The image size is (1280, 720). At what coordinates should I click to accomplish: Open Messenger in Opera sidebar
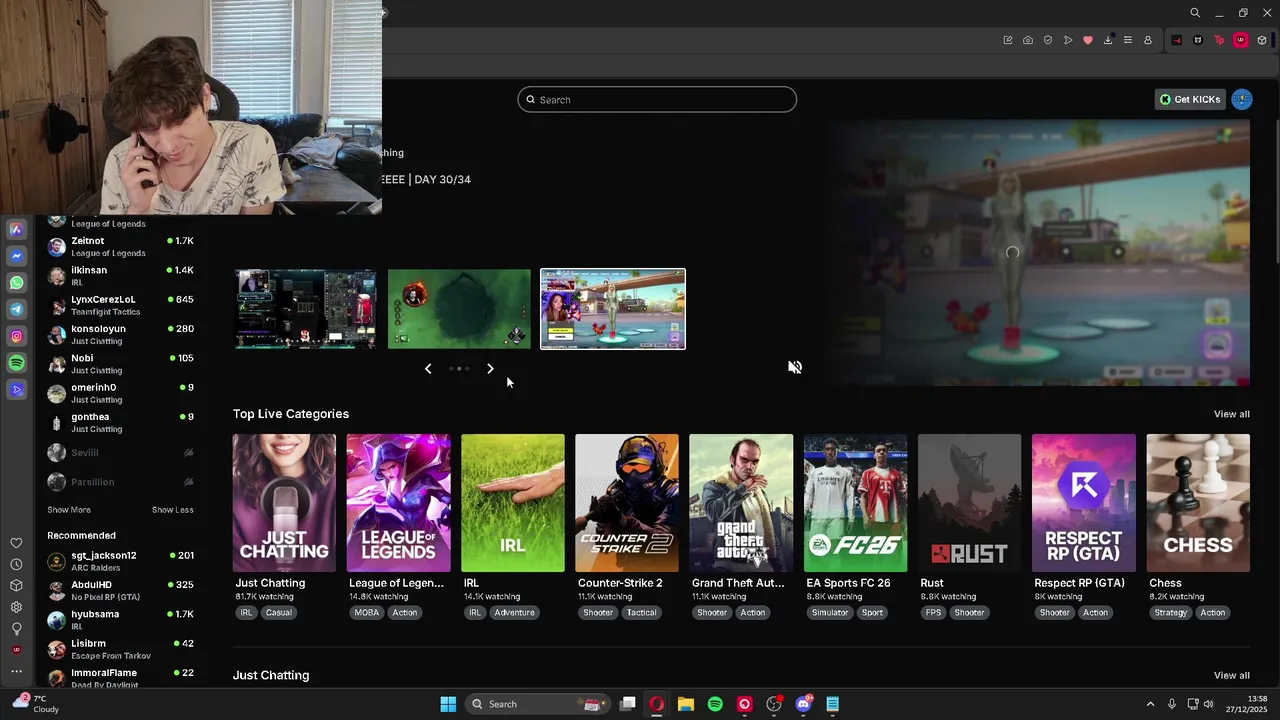point(16,256)
